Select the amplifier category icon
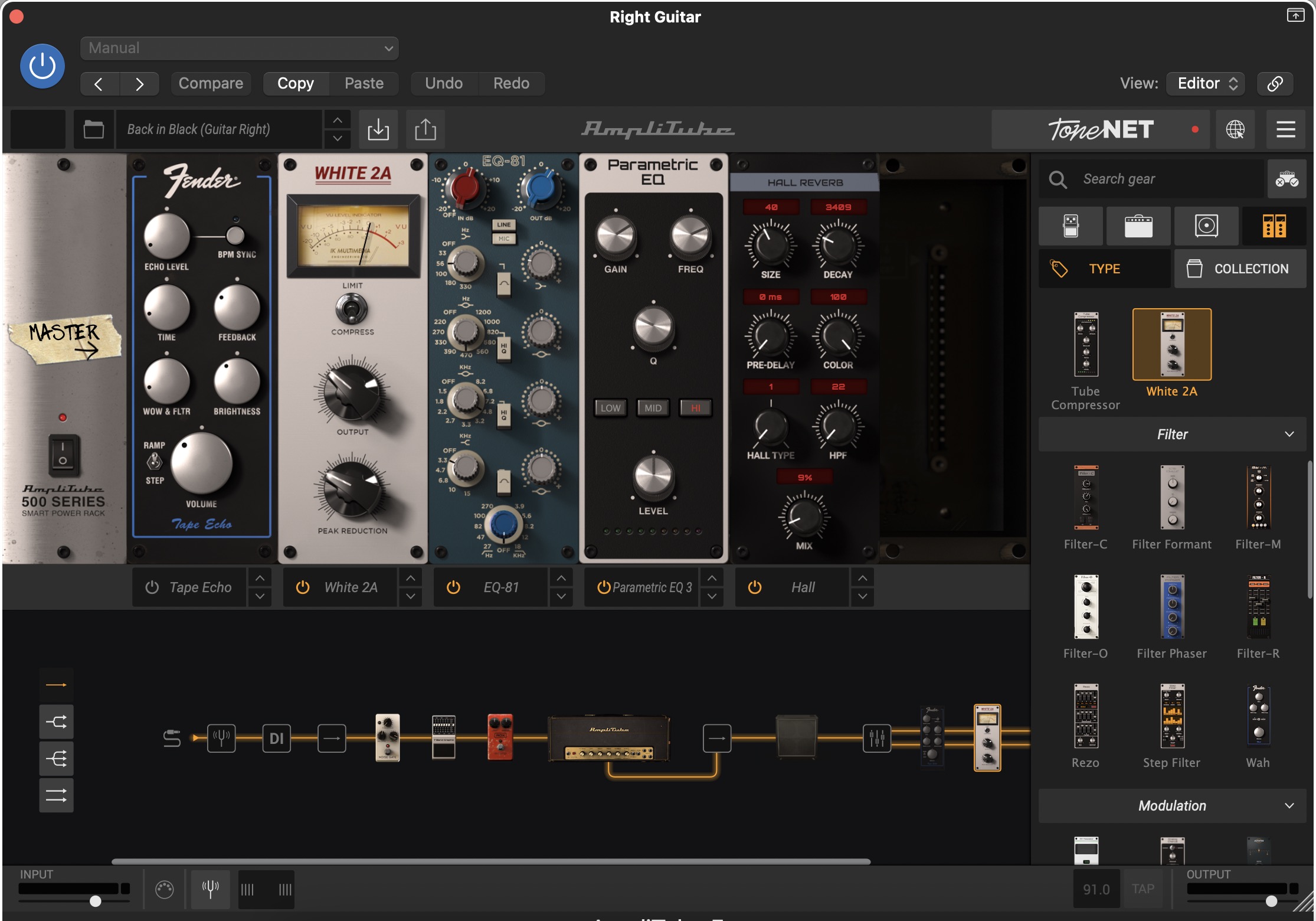The width and height of the screenshot is (1316, 921). point(1138,226)
